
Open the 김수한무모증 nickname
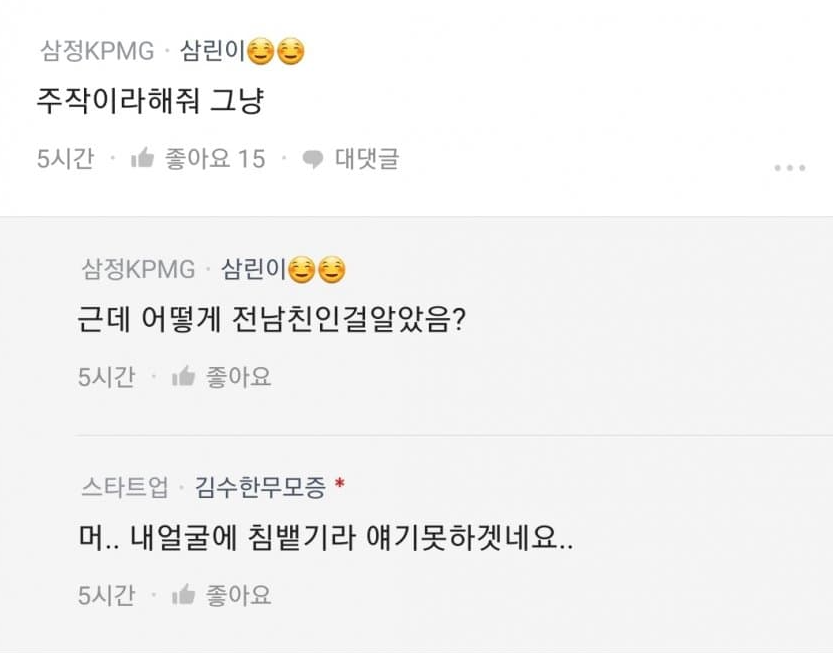coord(260,488)
